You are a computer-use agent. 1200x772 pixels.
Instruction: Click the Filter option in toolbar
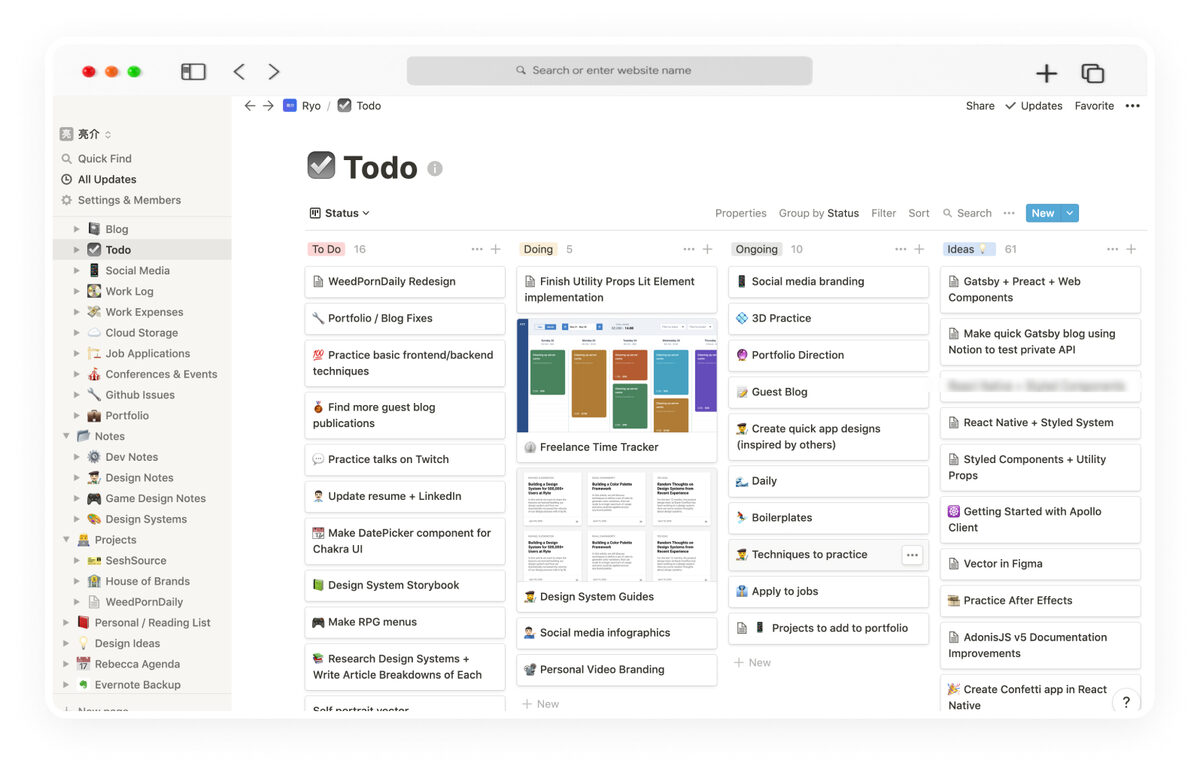[x=883, y=213]
